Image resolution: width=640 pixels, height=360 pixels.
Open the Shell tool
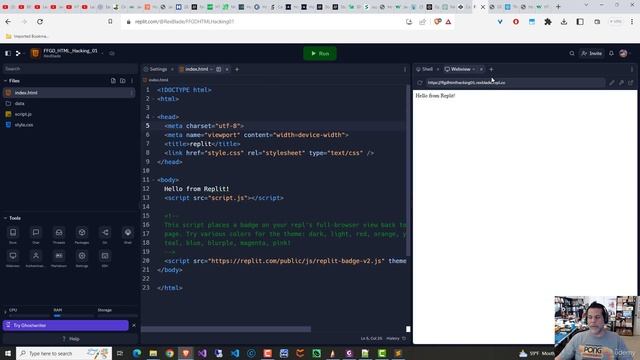128,235
